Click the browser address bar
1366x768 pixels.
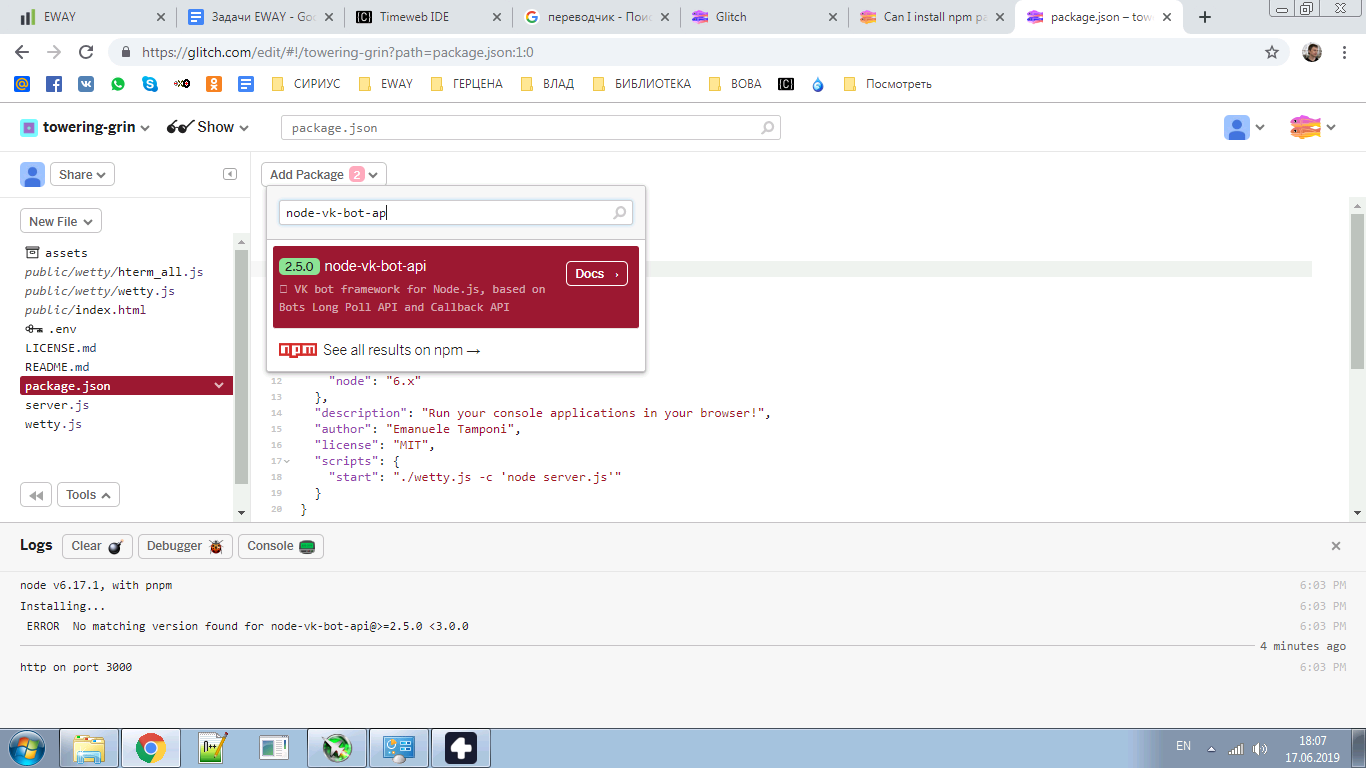coord(690,52)
